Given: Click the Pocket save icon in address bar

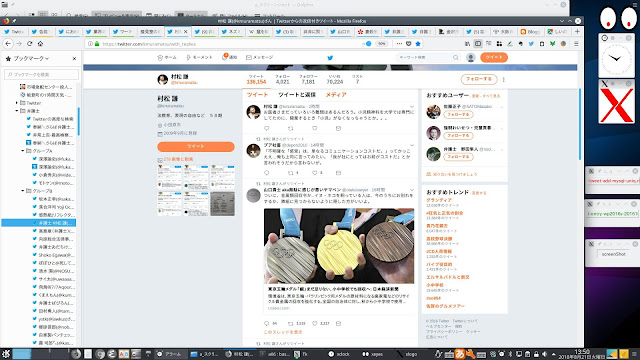Looking at the screenshot, I should pos(409,44).
